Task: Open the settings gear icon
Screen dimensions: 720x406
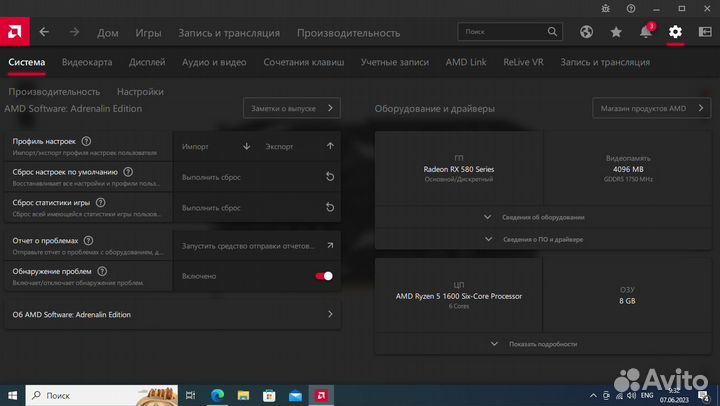Action: click(x=675, y=32)
